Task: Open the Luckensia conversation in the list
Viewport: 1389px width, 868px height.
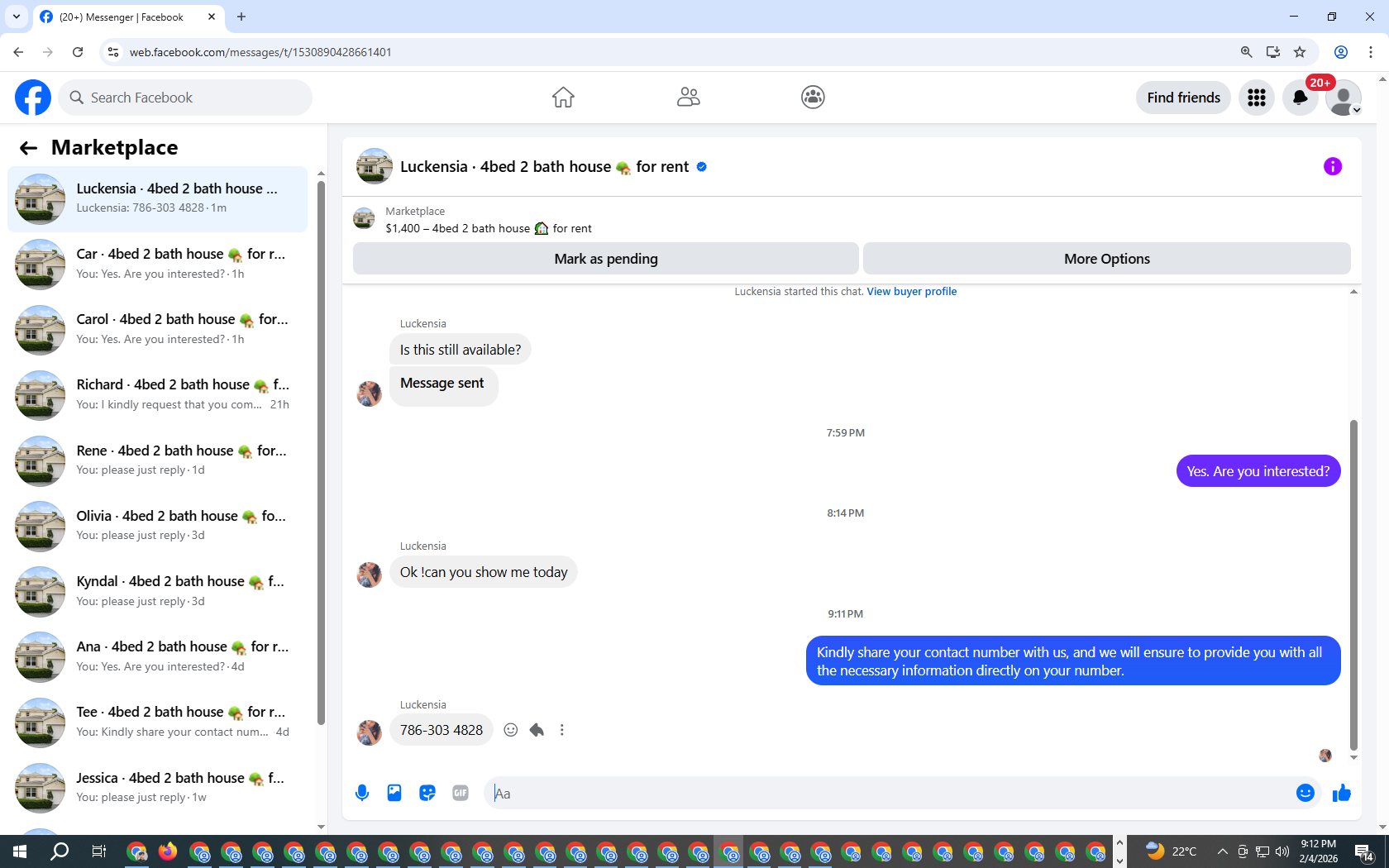Action: pyautogui.click(x=157, y=199)
